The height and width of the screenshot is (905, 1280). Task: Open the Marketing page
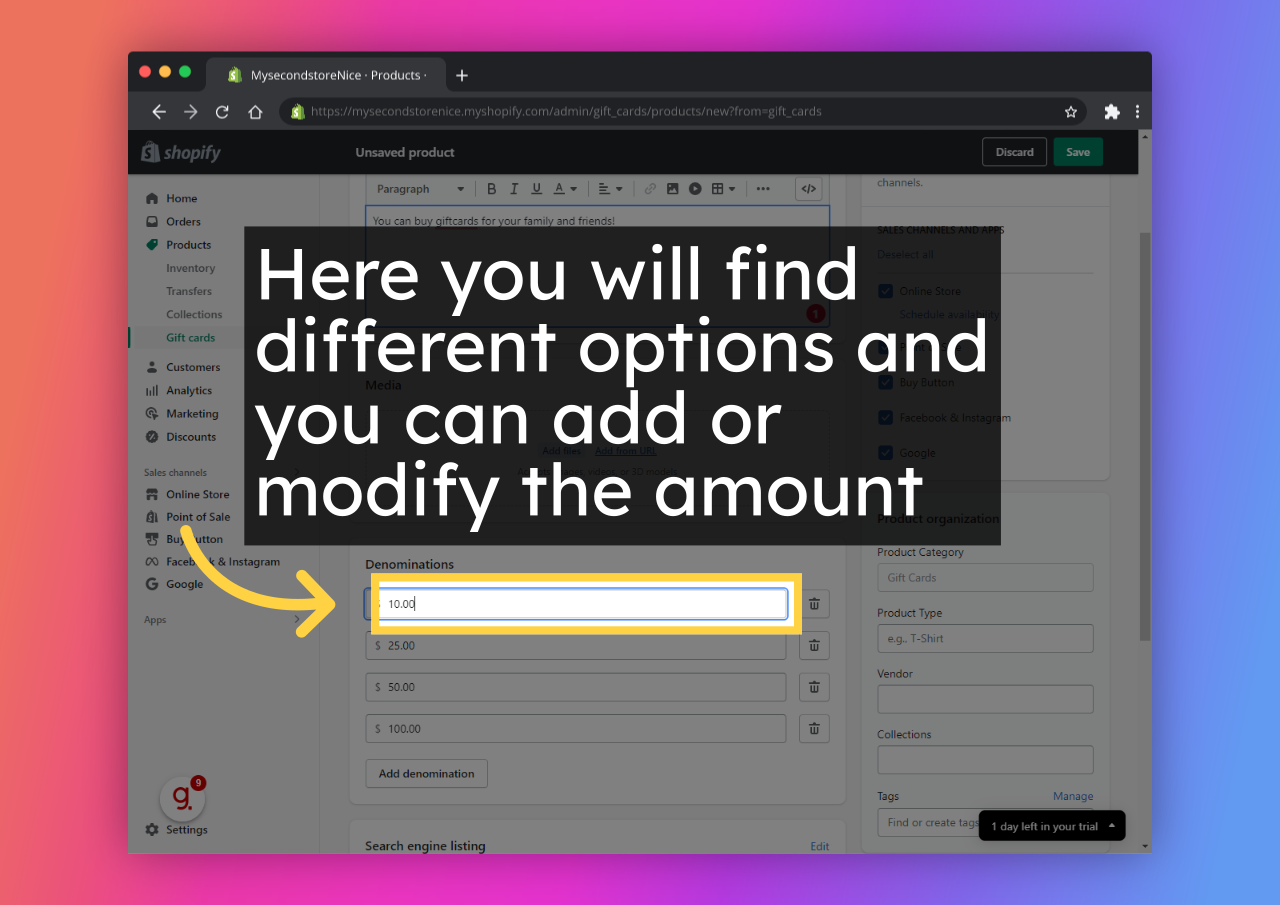tap(182, 413)
